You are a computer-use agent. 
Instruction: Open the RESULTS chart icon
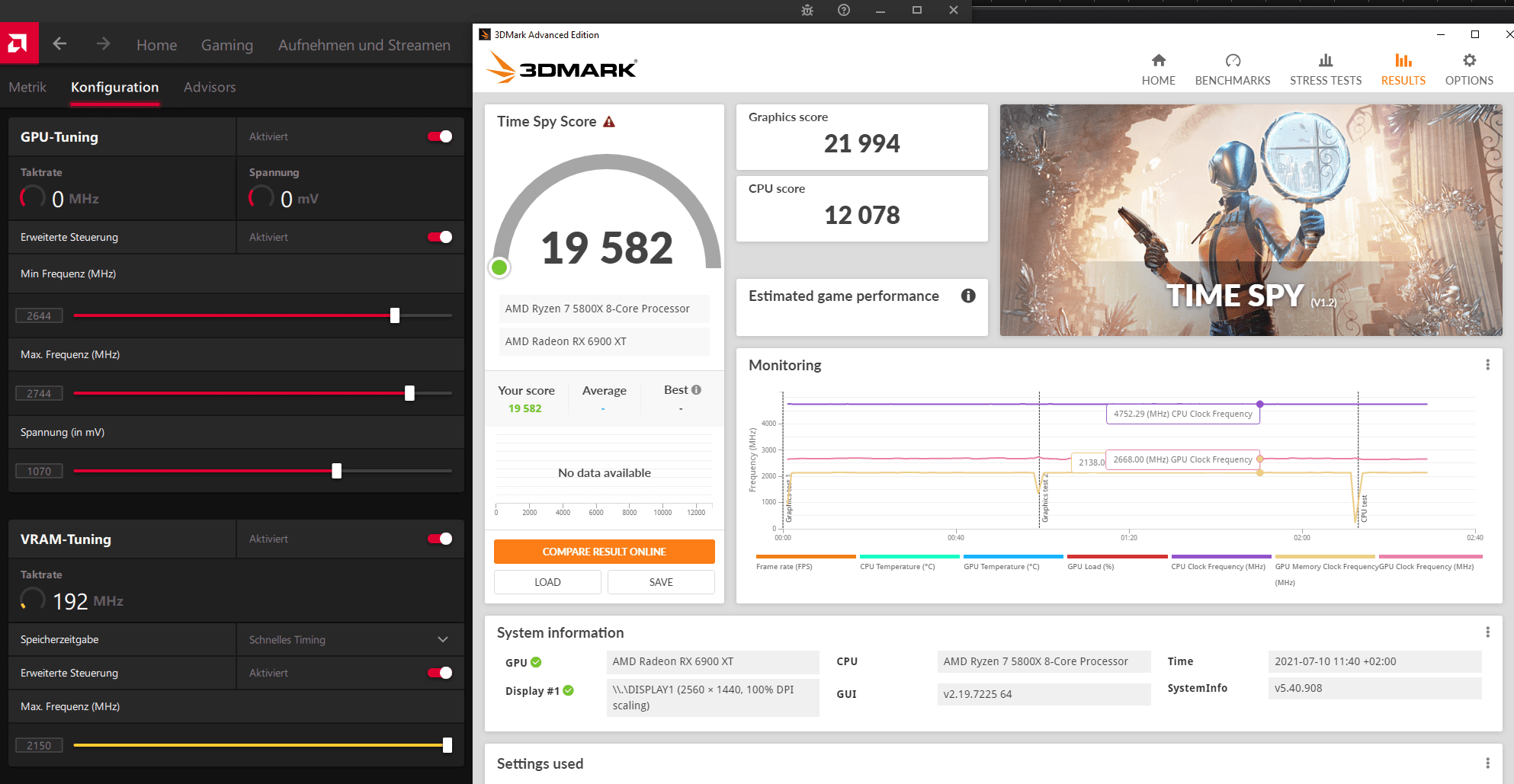(x=1403, y=60)
